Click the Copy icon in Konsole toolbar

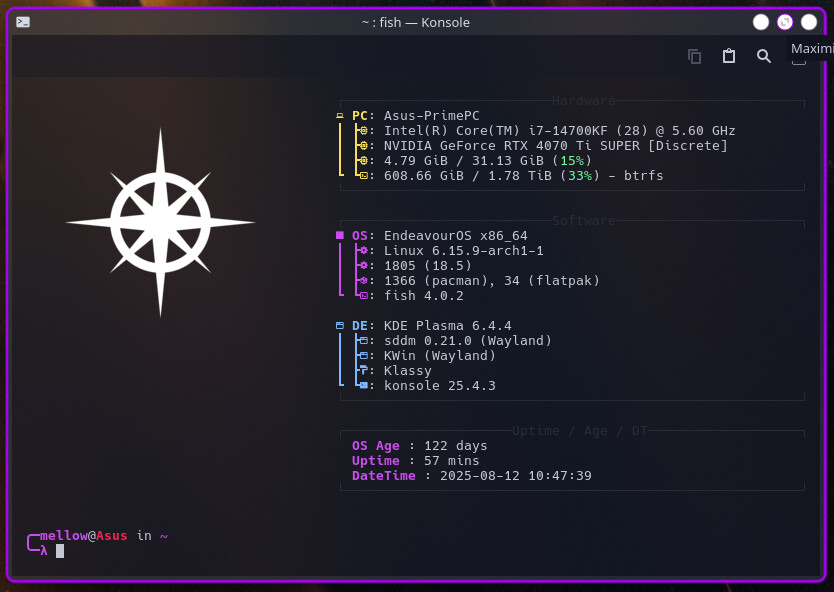[x=695, y=57]
